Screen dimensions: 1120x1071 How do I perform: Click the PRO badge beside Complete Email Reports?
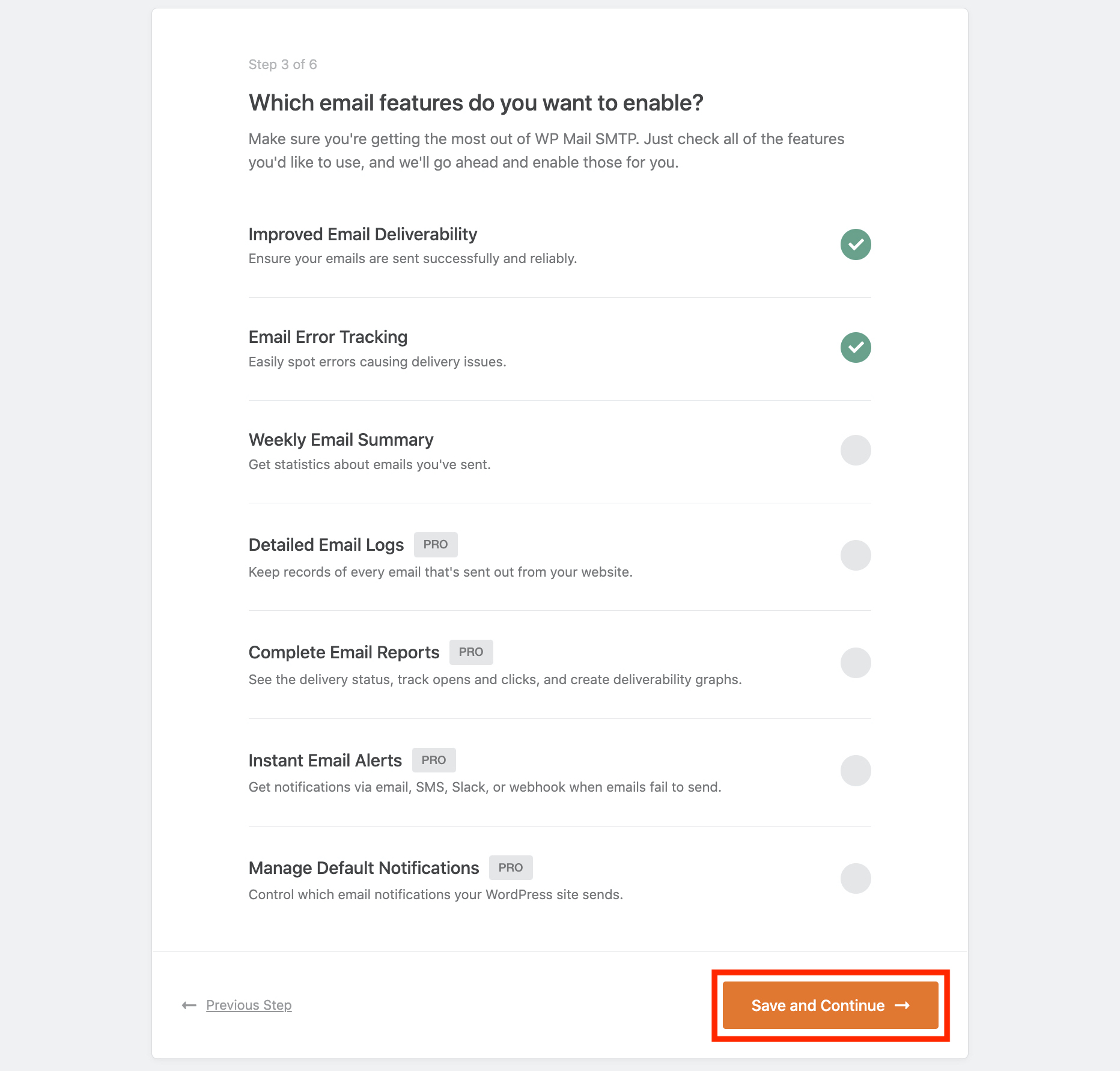471,652
